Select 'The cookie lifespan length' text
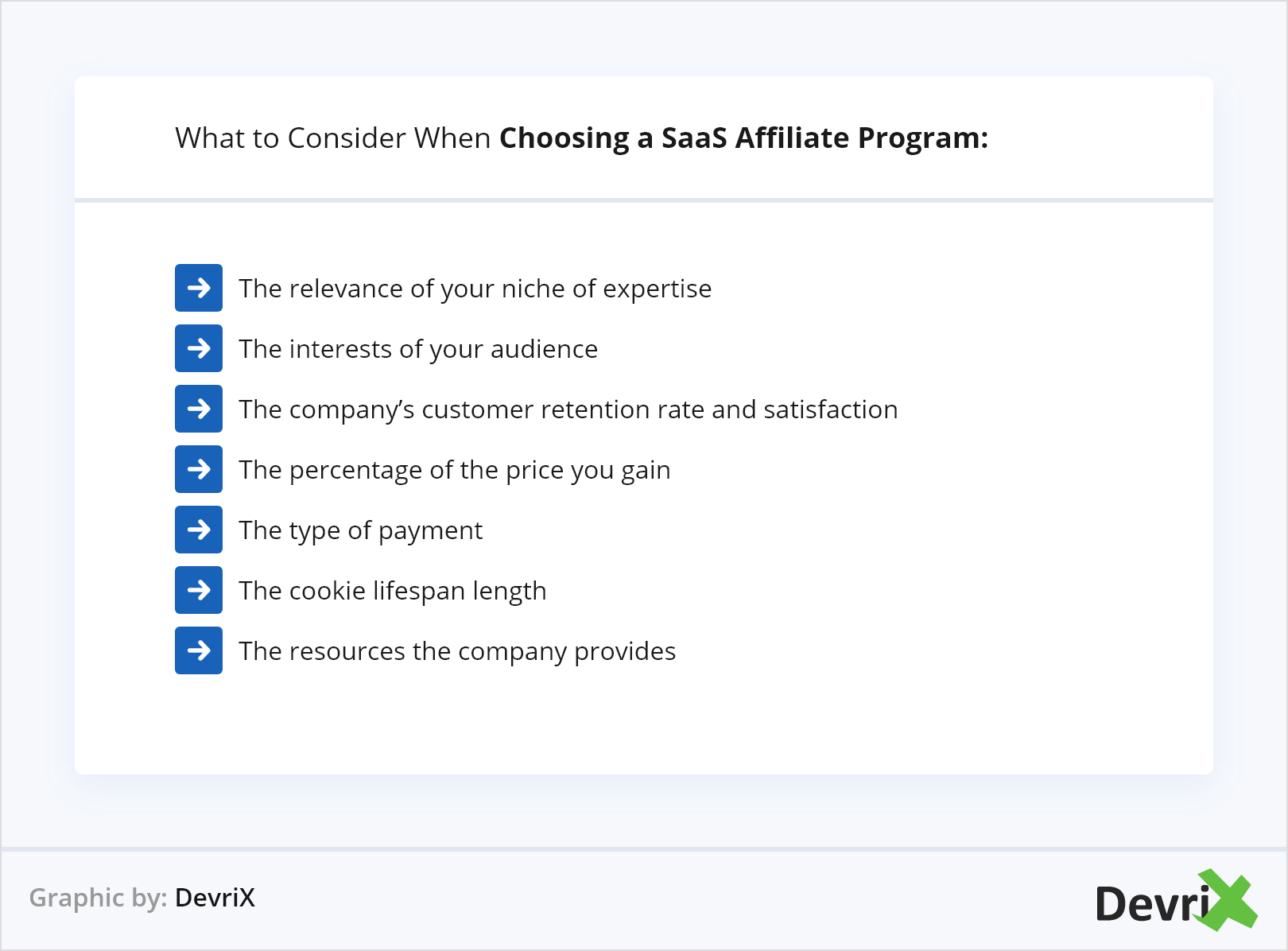This screenshot has height=951, width=1288. click(x=392, y=591)
